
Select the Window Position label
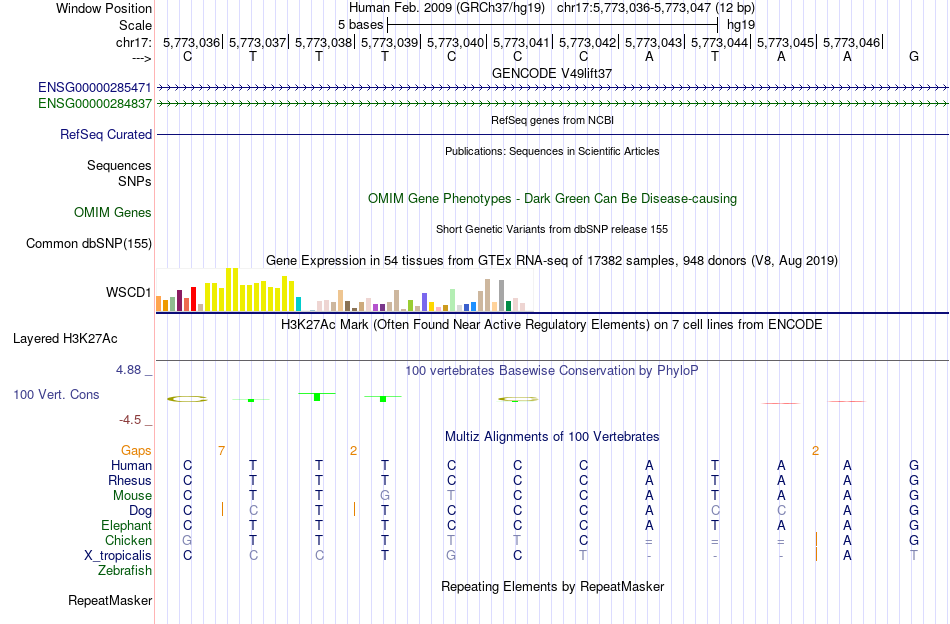104,8
